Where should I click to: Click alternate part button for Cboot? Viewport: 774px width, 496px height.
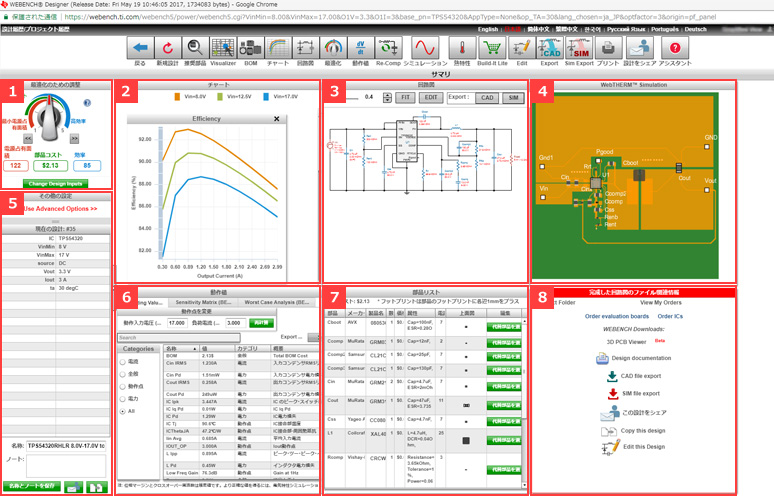(504, 327)
